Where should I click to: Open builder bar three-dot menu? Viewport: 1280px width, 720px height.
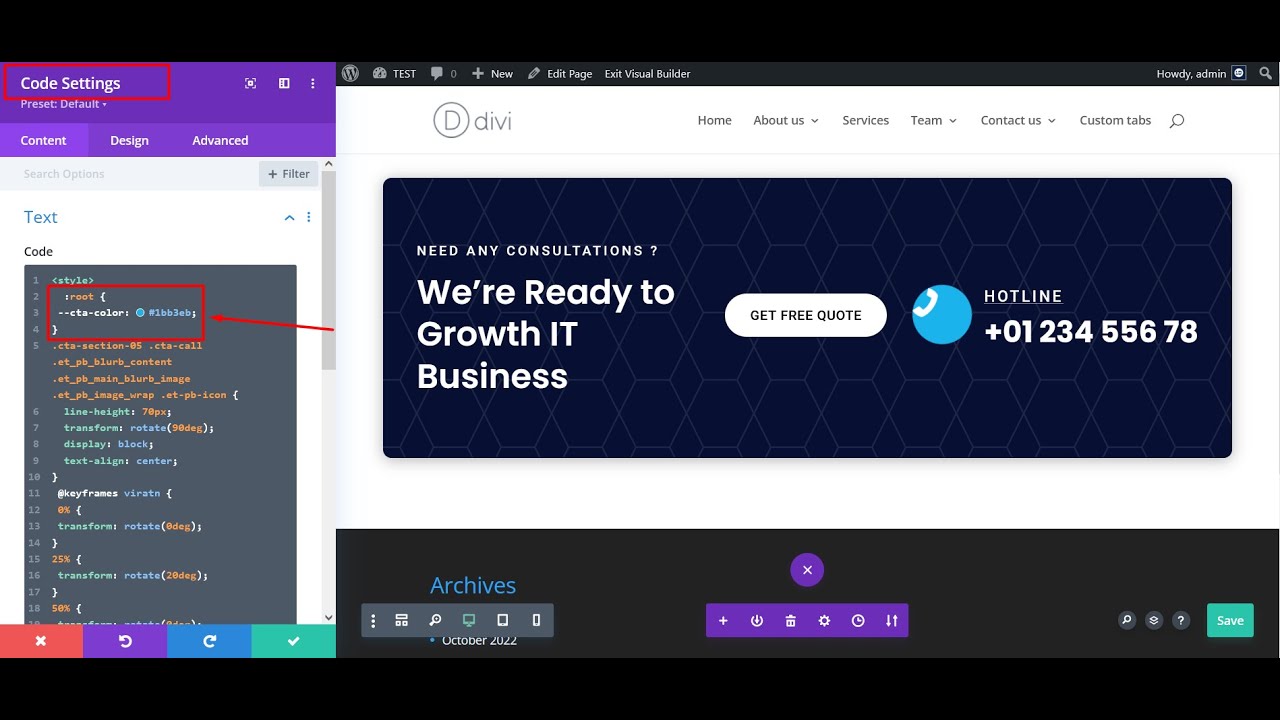tap(373, 621)
